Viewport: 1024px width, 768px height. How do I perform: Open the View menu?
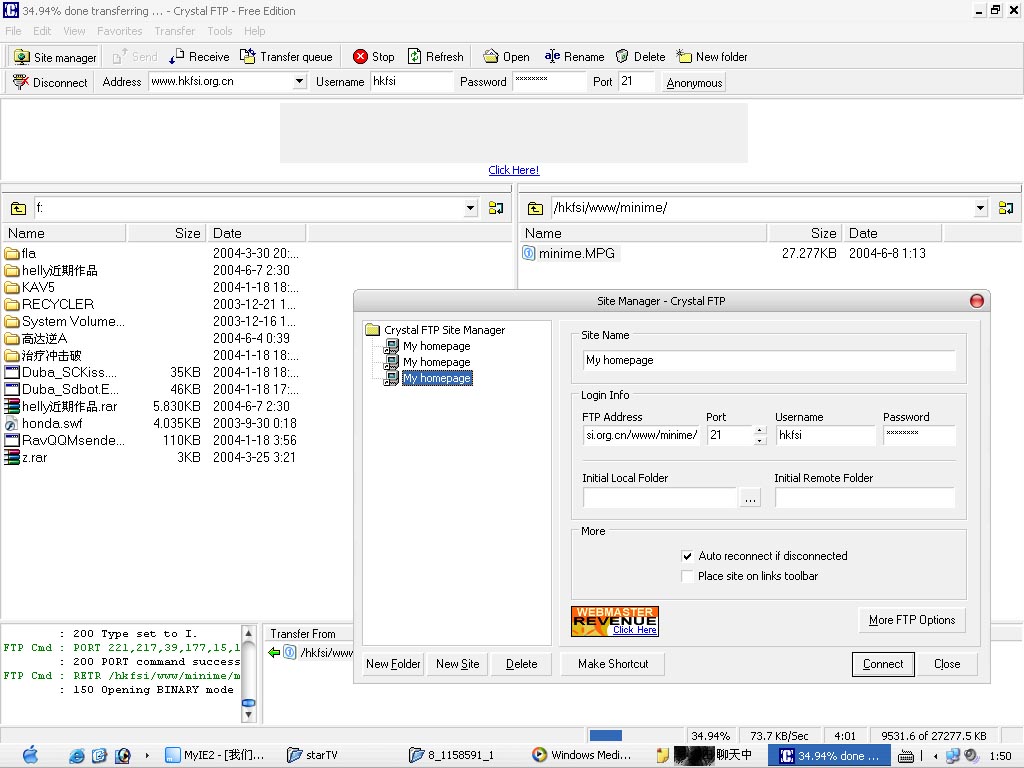pos(74,31)
